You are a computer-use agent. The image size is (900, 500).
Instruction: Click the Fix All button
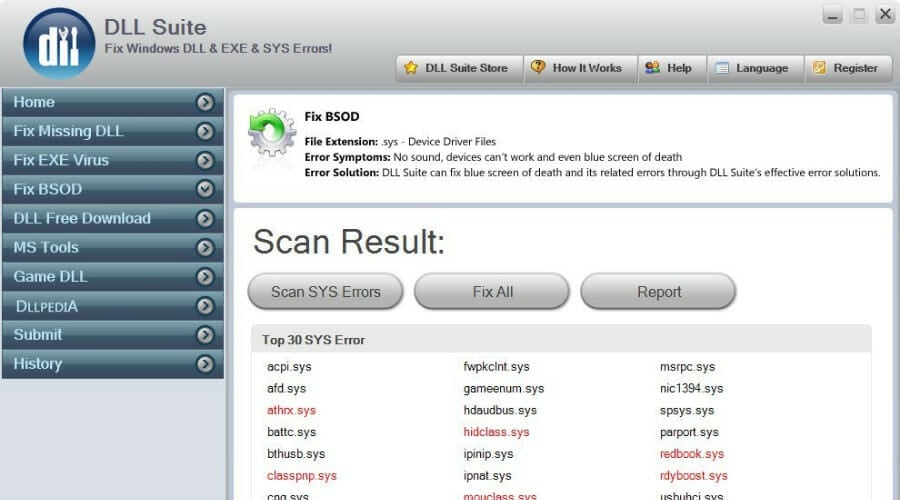point(492,292)
